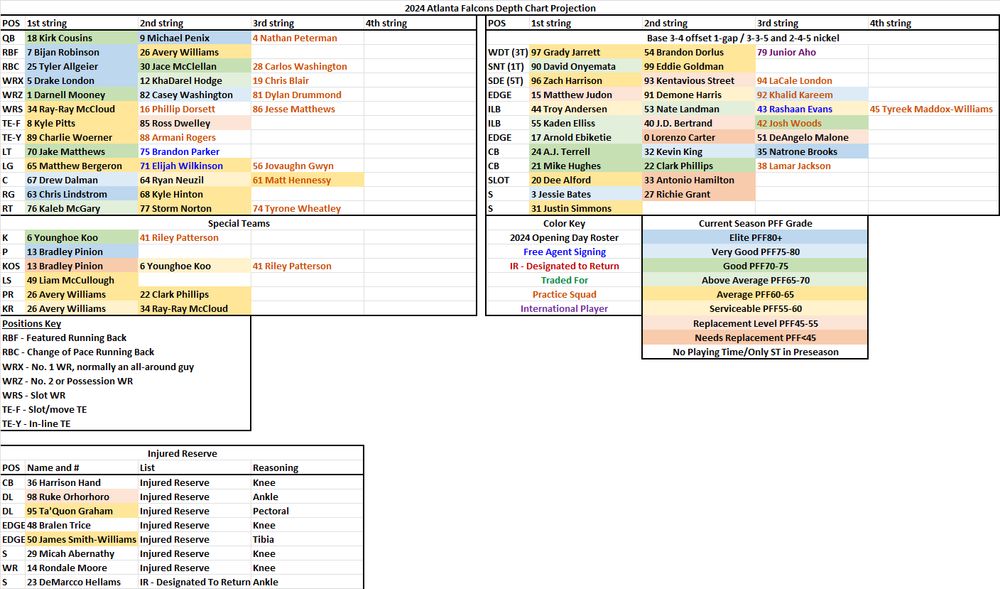
Task: Click 'Current Season PFF Grade' header
Action: [755, 224]
